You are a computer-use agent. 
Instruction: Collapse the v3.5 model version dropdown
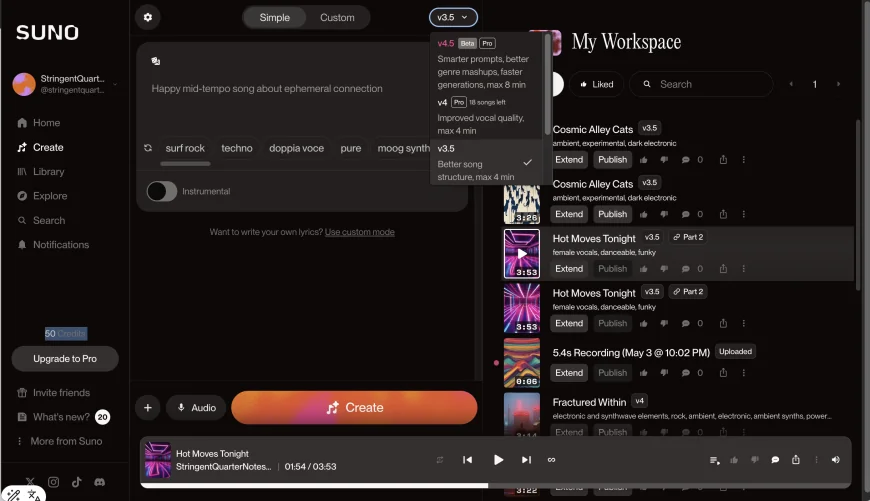[x=453, y=17]
